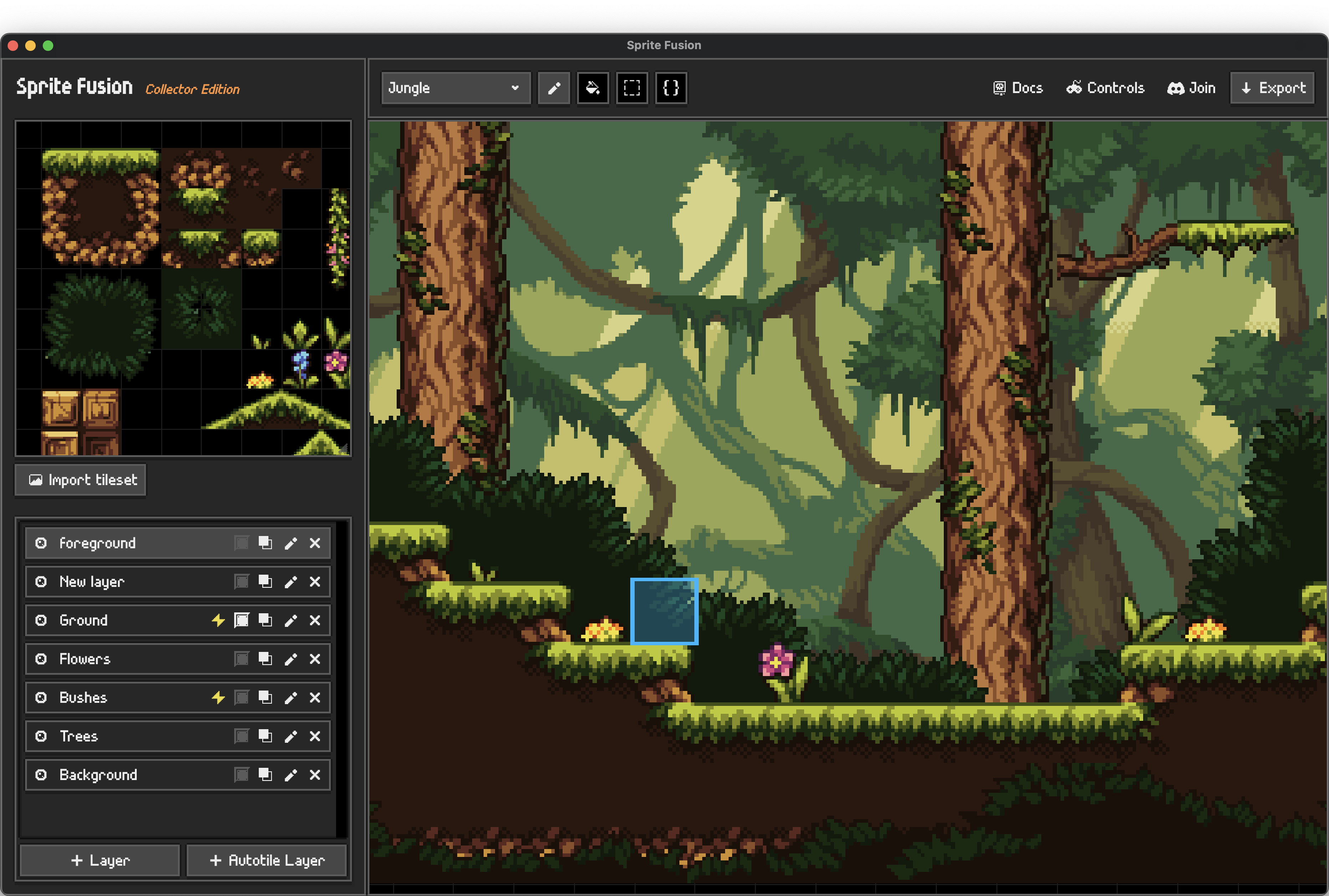This screenshot has width=1329, height=896.
Task: Delete New layer
Action: click(x=315, y=582)
